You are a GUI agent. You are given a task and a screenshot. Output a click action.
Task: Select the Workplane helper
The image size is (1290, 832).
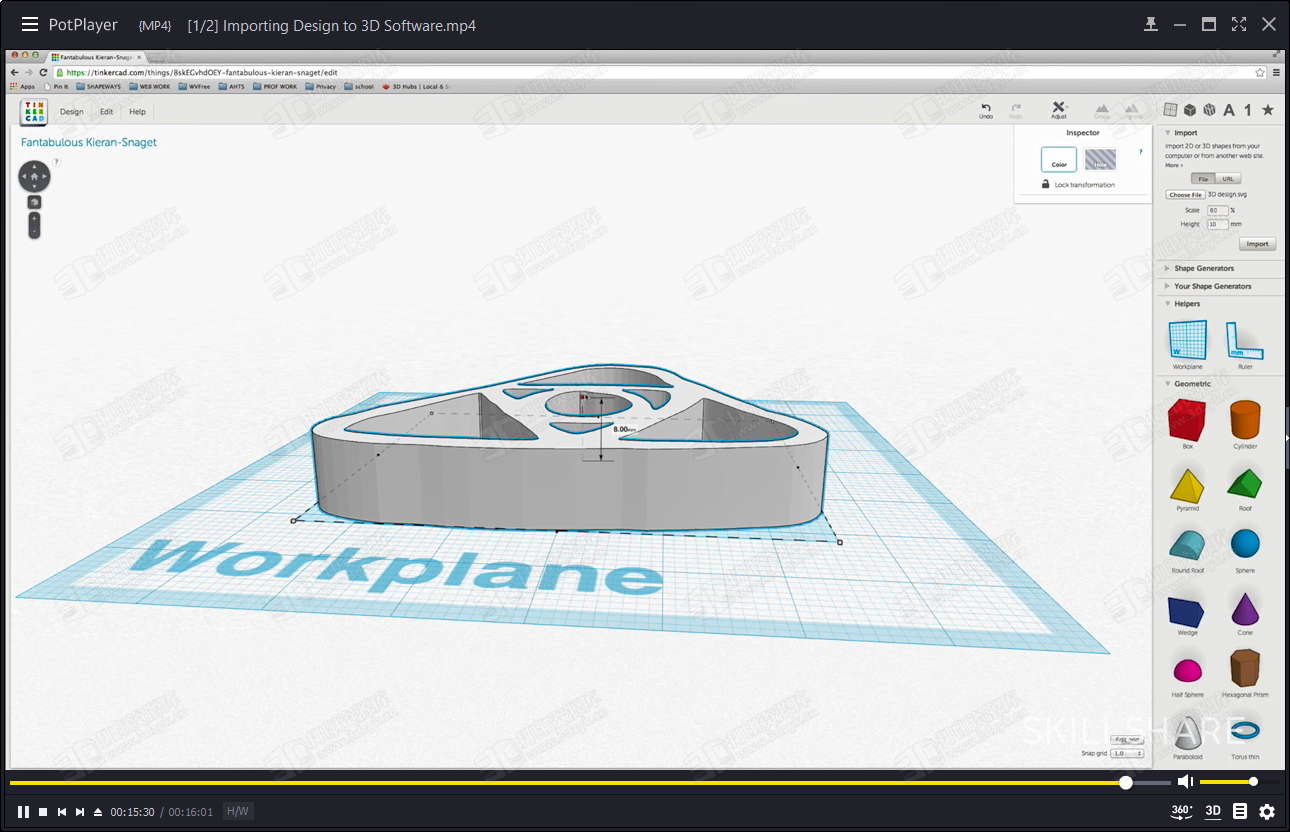1187,345
